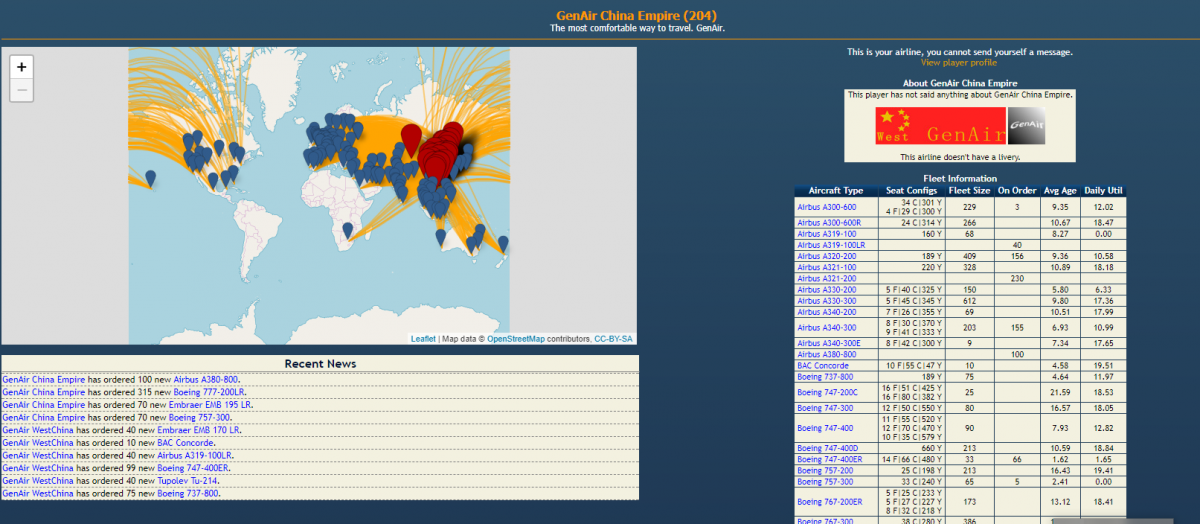Zoom out the map with minus button
Screen dimensions: 1200x524
point(22,90)
